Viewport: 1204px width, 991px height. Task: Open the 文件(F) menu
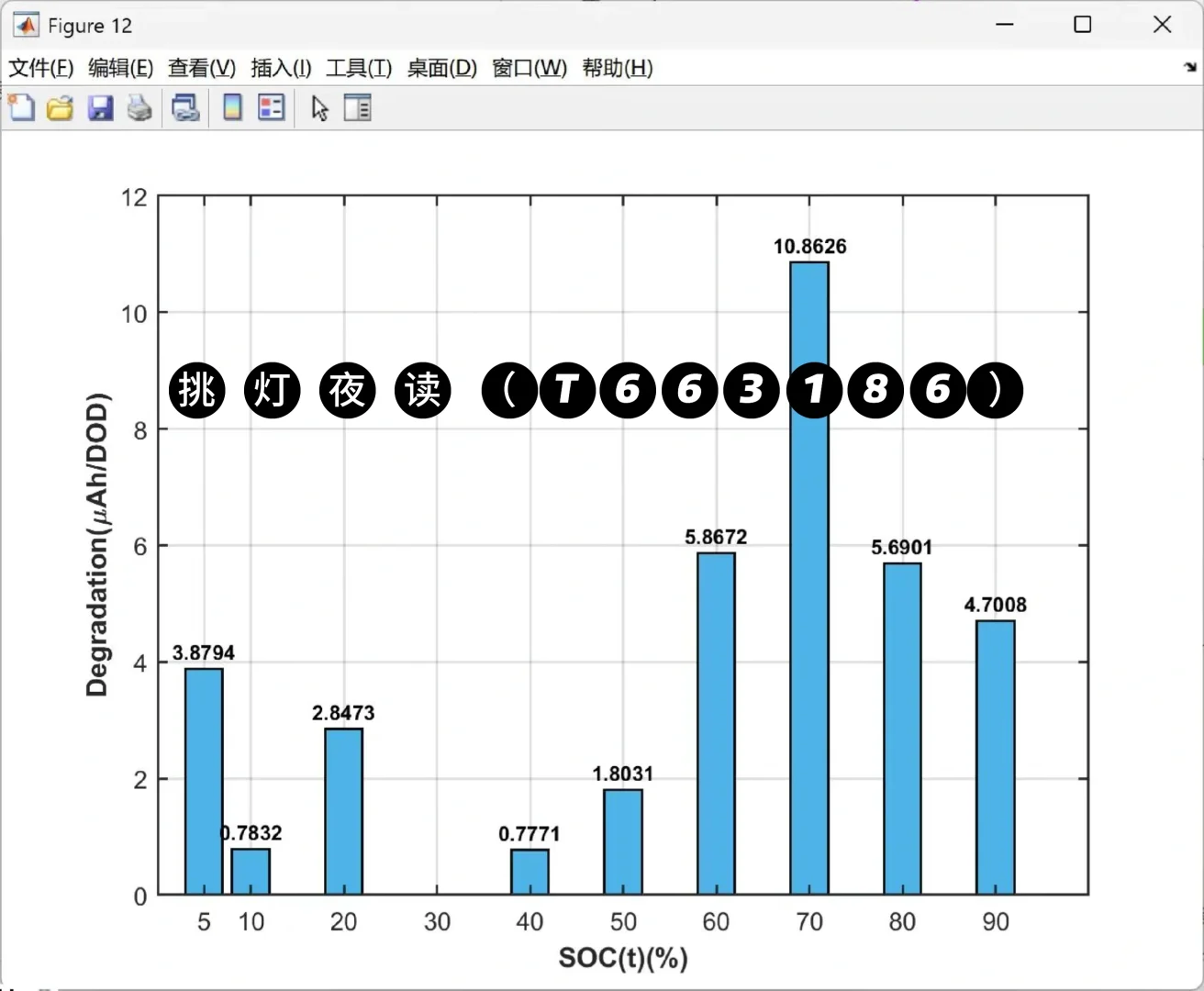point(40,68)
